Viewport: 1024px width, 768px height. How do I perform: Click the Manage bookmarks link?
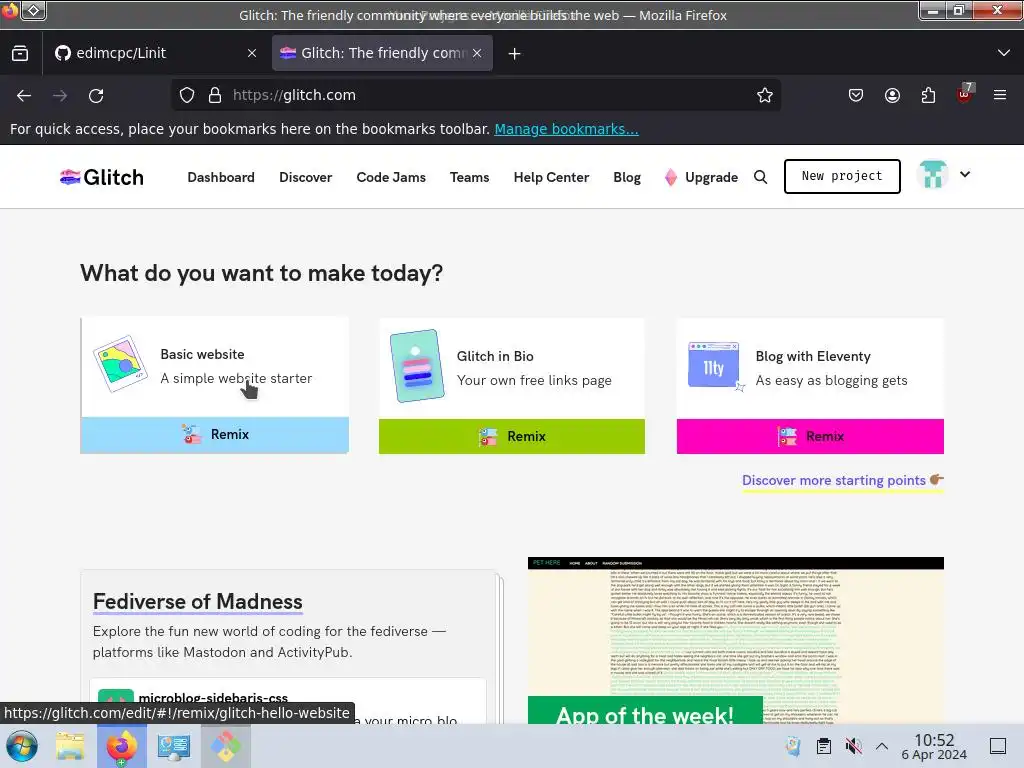[x=566, y=129]
